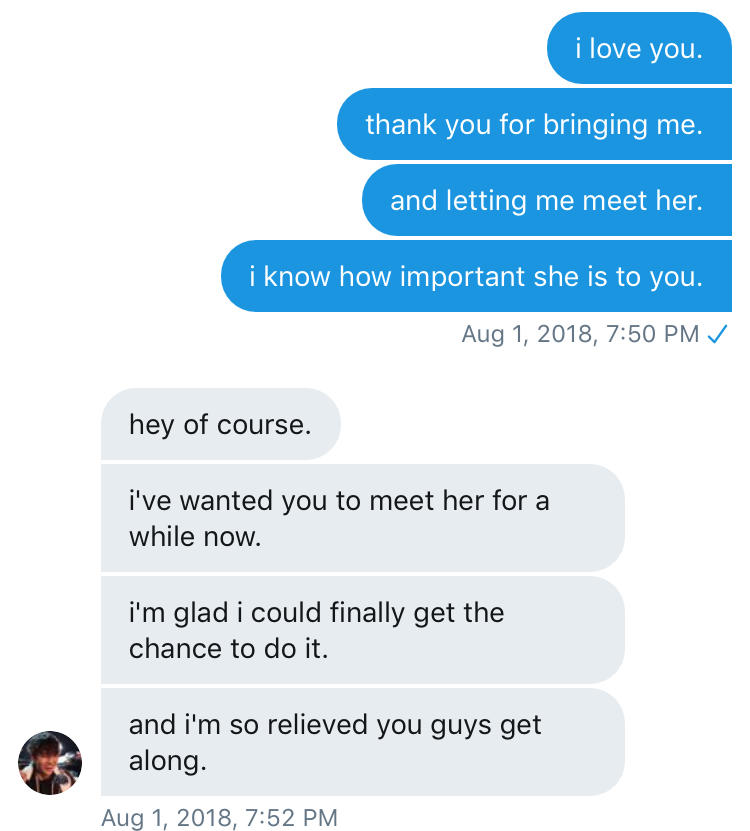Tap "i'm so relieved you guys get along" bubble
Screen dimensions: 750x831
point(362,742)
